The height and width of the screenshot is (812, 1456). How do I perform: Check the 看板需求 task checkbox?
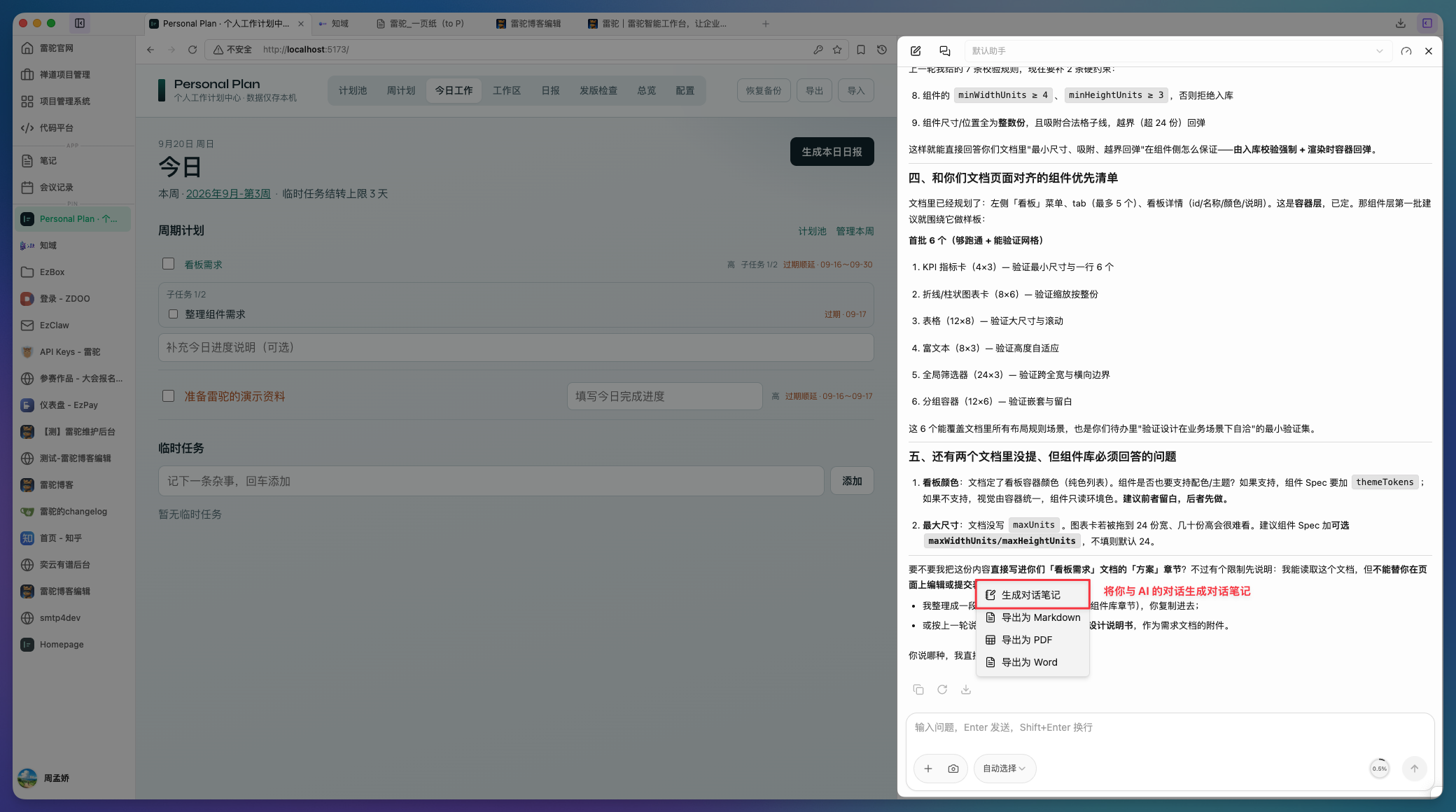click(168, 264)
